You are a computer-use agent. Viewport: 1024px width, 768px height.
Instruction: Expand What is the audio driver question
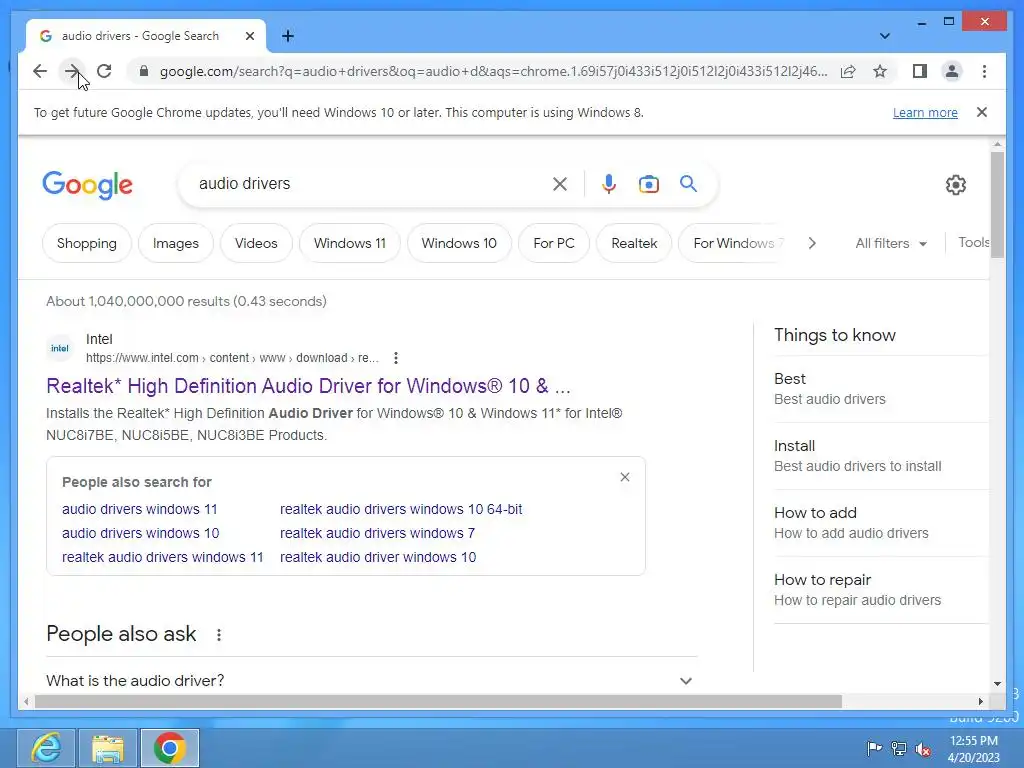coord(370,680)
